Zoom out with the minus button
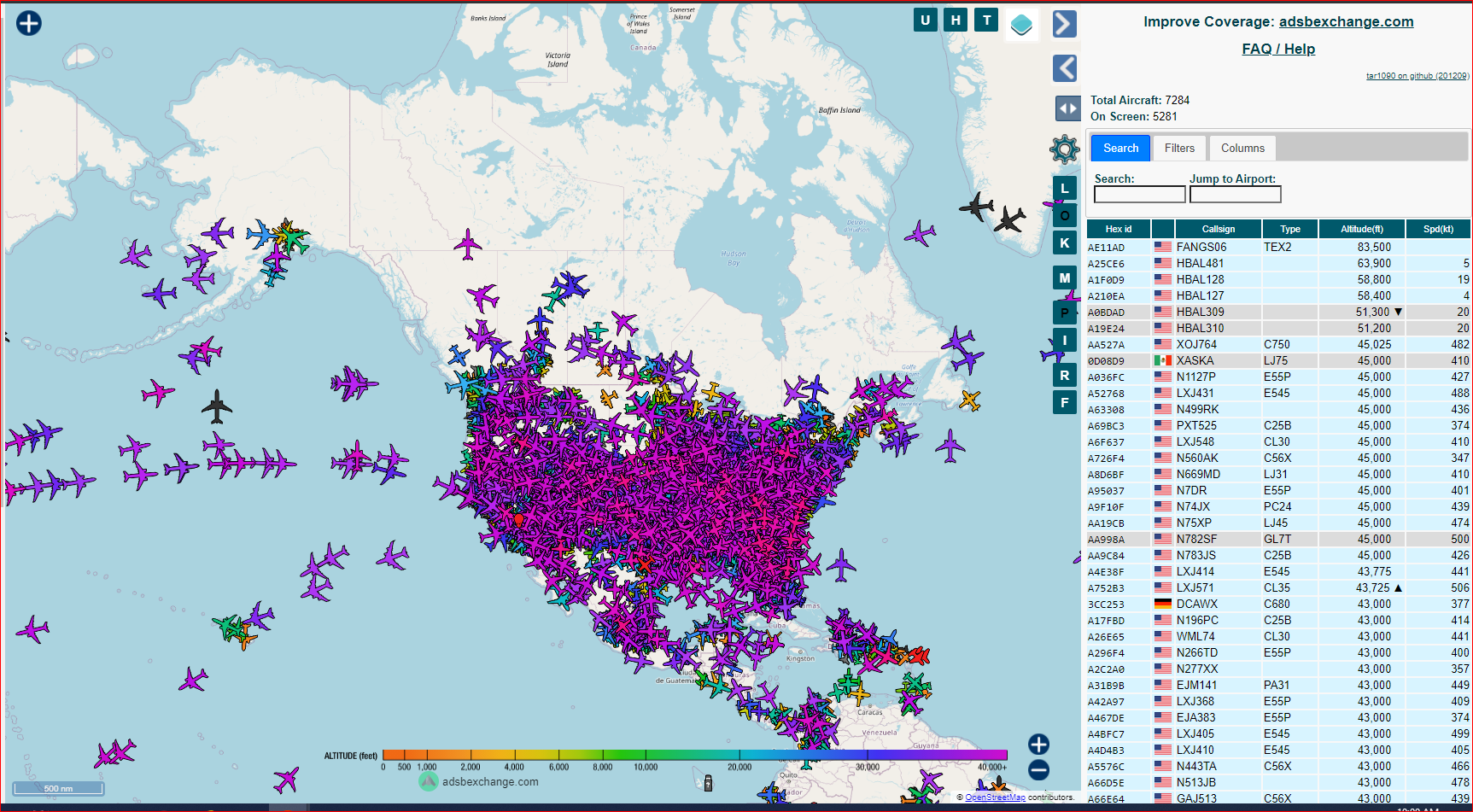The height and width of the screenshot is (812, 1473). pyautogui.click(x=1038, y=770)
